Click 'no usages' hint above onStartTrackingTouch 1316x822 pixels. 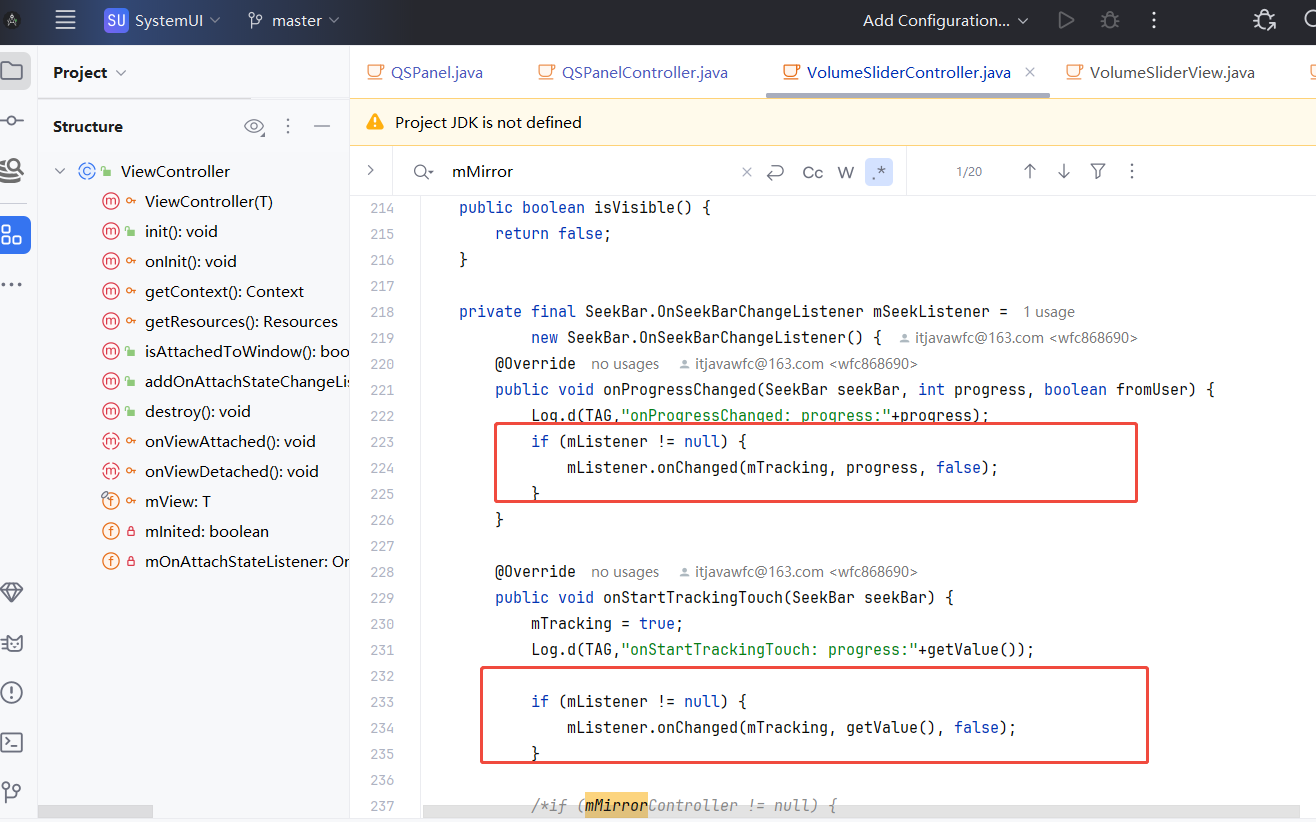[x=625, y=572]
